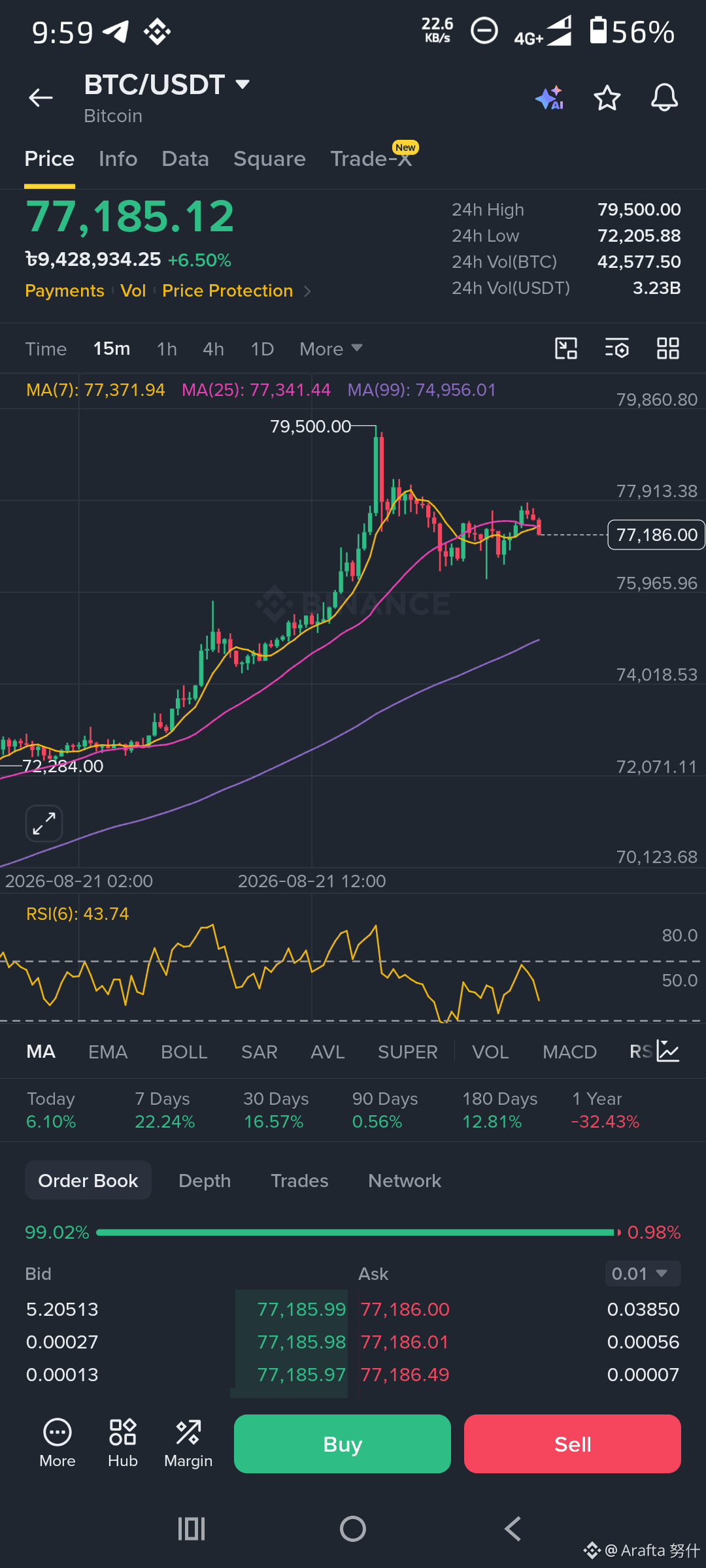Expand the chart to fullscreen
Screen dimensions: 706x1568
[44, 823]
